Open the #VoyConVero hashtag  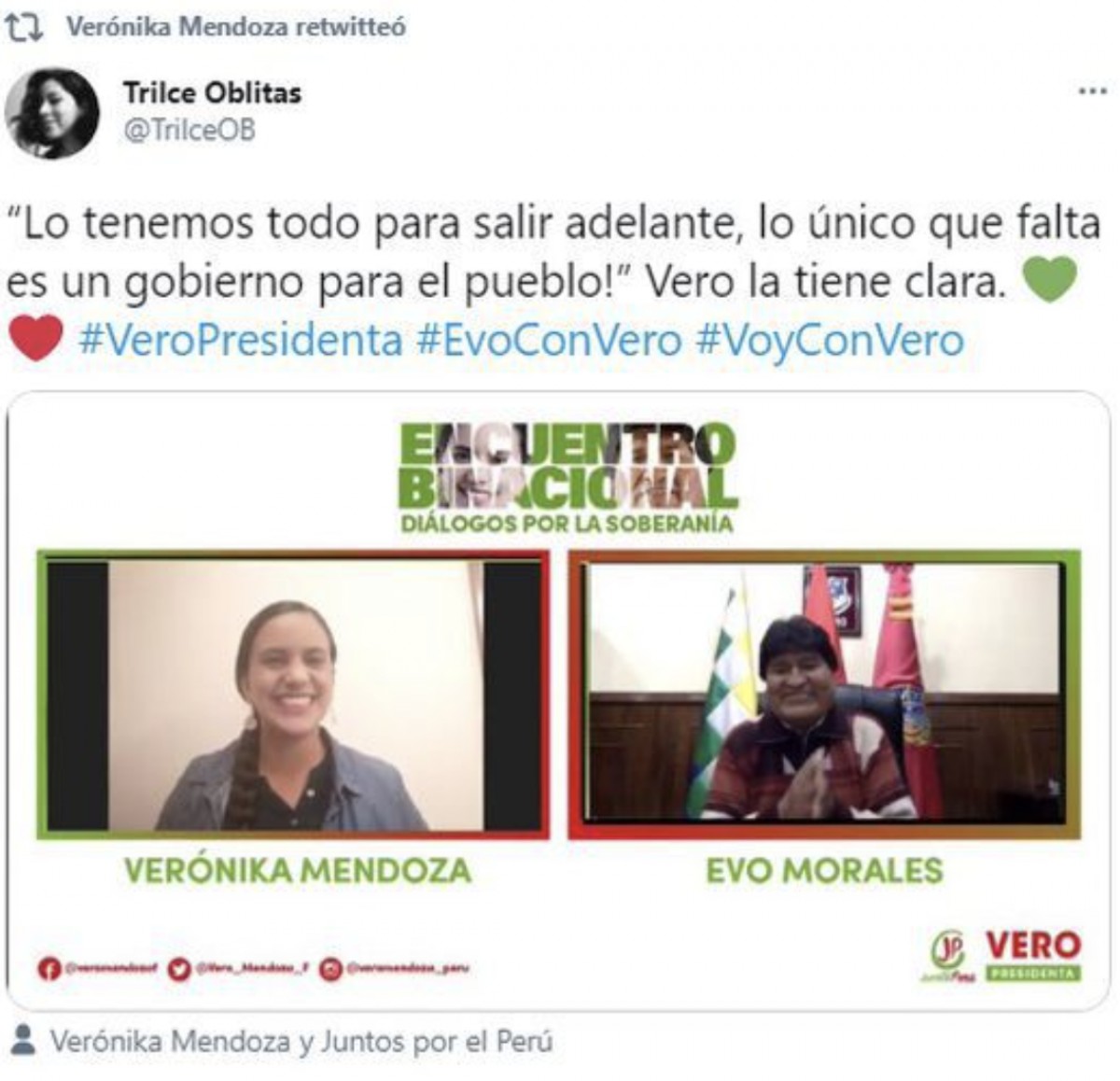pos(829,340)
